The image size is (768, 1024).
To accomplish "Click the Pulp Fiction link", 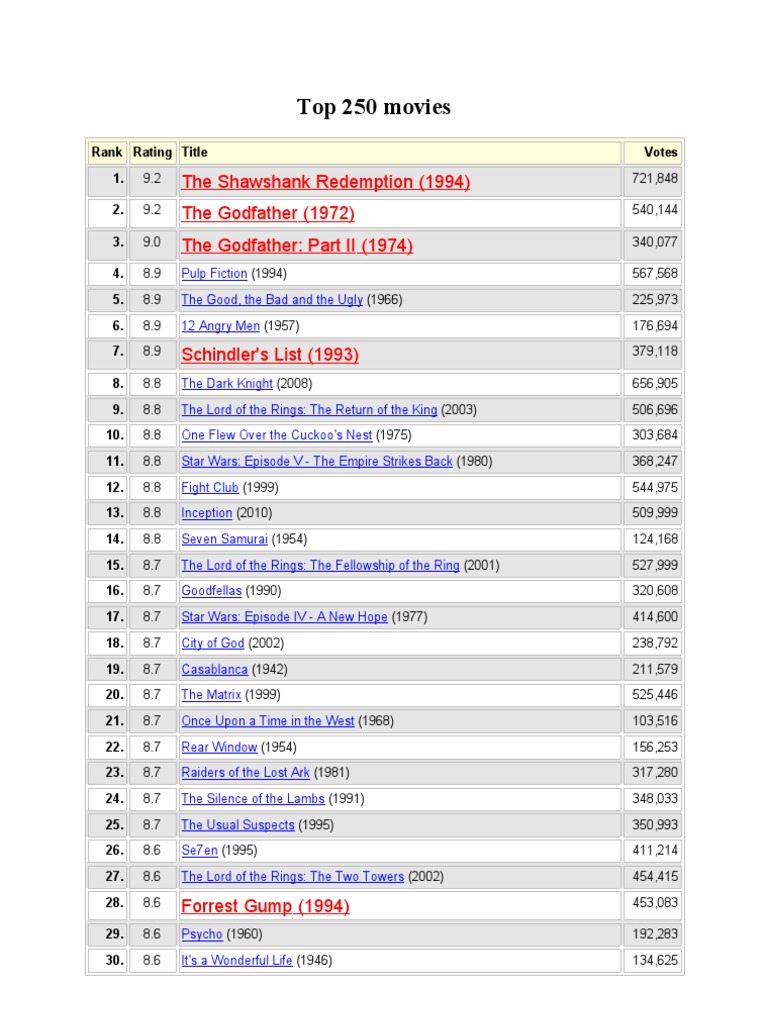I will click(x=214, y=274).
